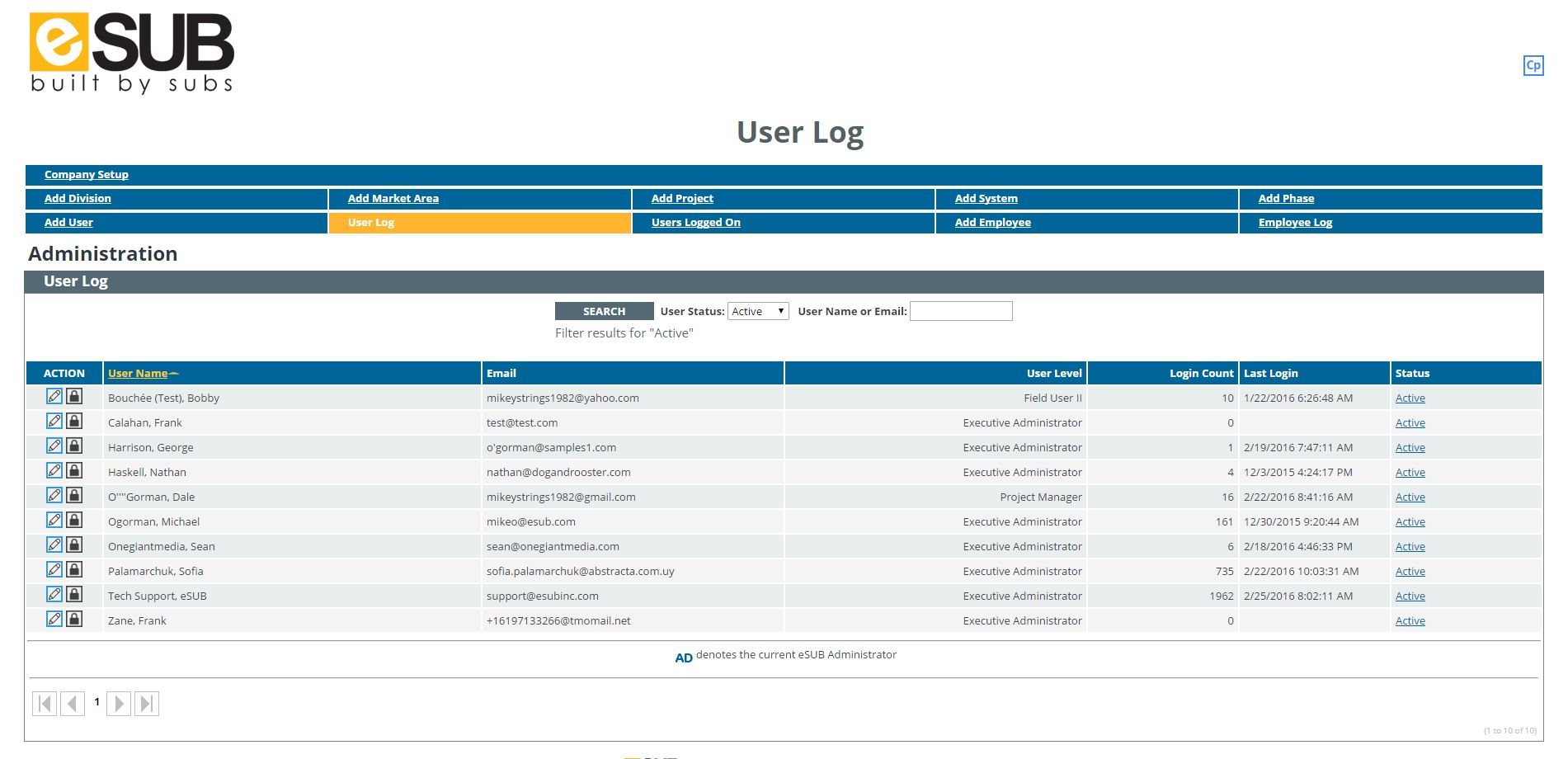Click lock icon for Palamarchuk, Sofia

(74, 569)
